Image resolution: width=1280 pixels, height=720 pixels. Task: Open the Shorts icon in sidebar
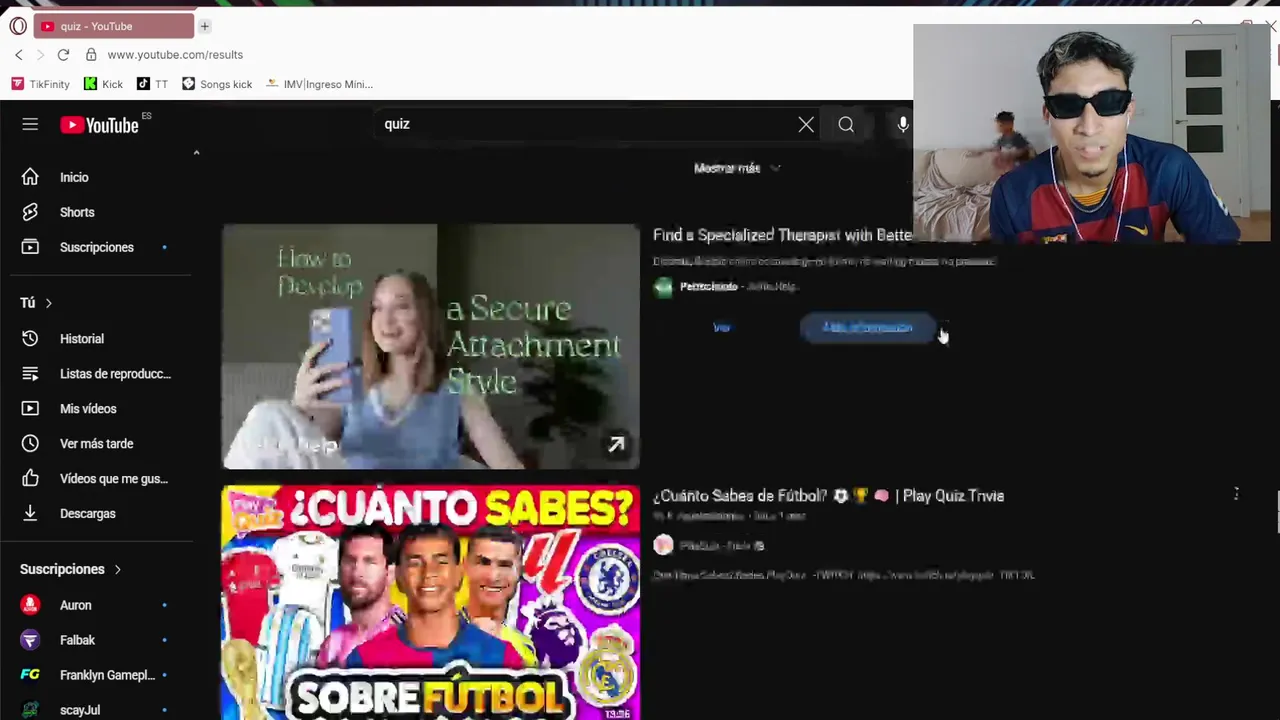point(30,212)
